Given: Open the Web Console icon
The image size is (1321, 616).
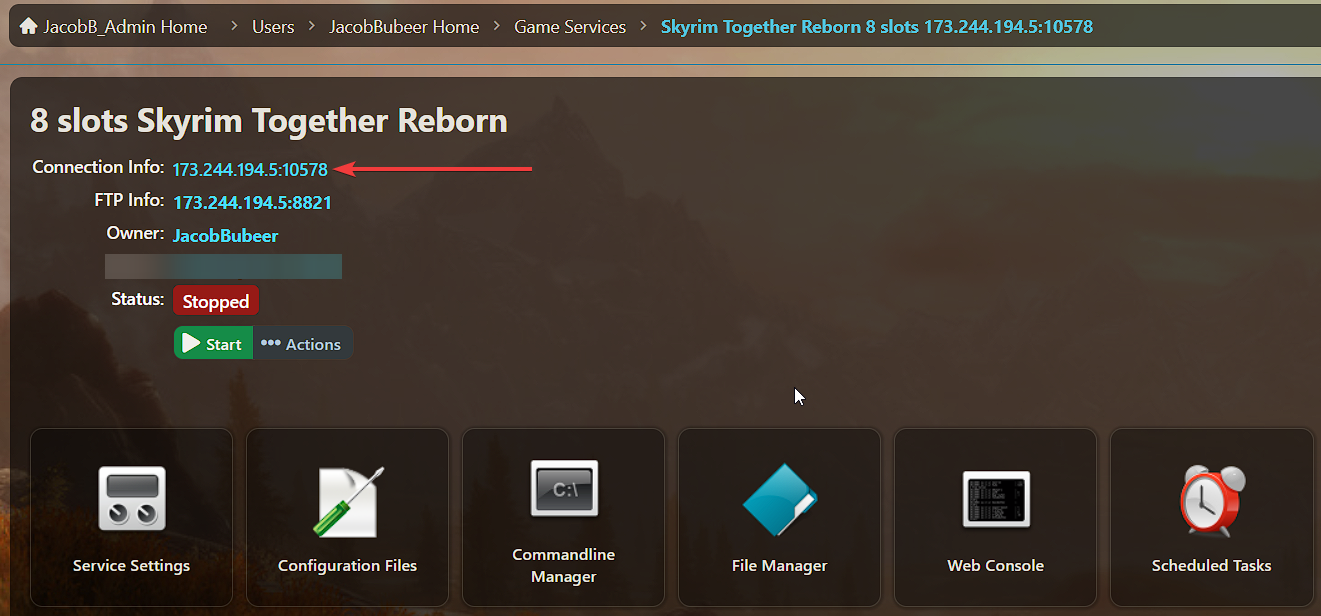Looking at the screenshot, I should (x=995, y=500).
